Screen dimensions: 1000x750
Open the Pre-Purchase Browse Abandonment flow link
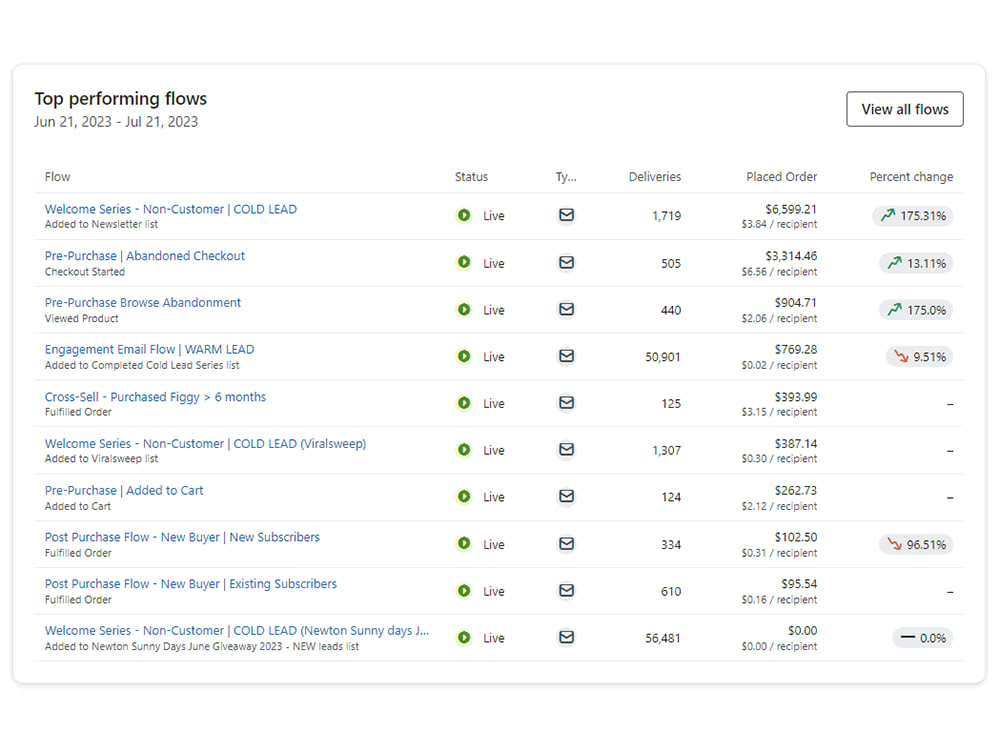coord(142,302)
